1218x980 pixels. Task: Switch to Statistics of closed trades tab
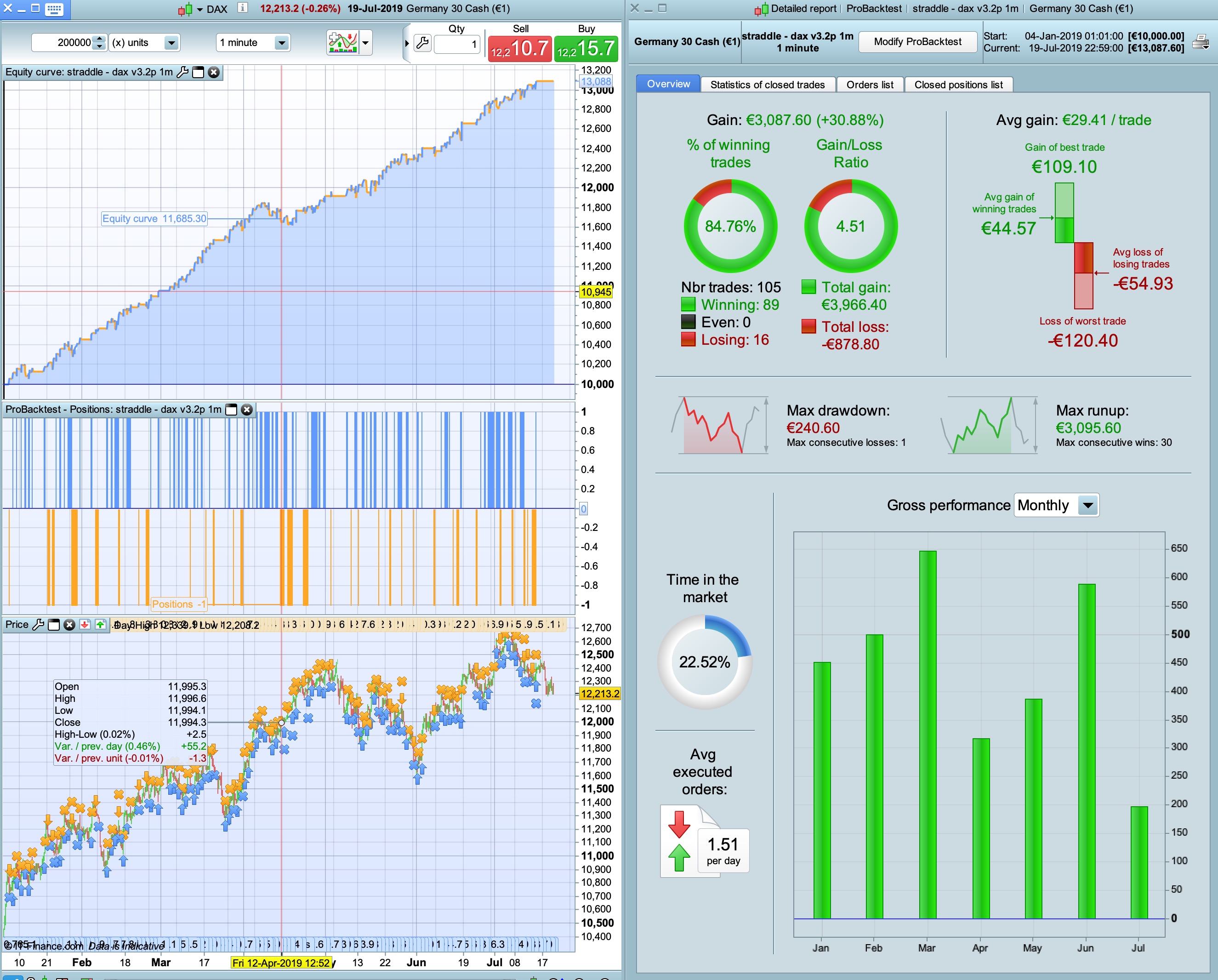point(767,85)
